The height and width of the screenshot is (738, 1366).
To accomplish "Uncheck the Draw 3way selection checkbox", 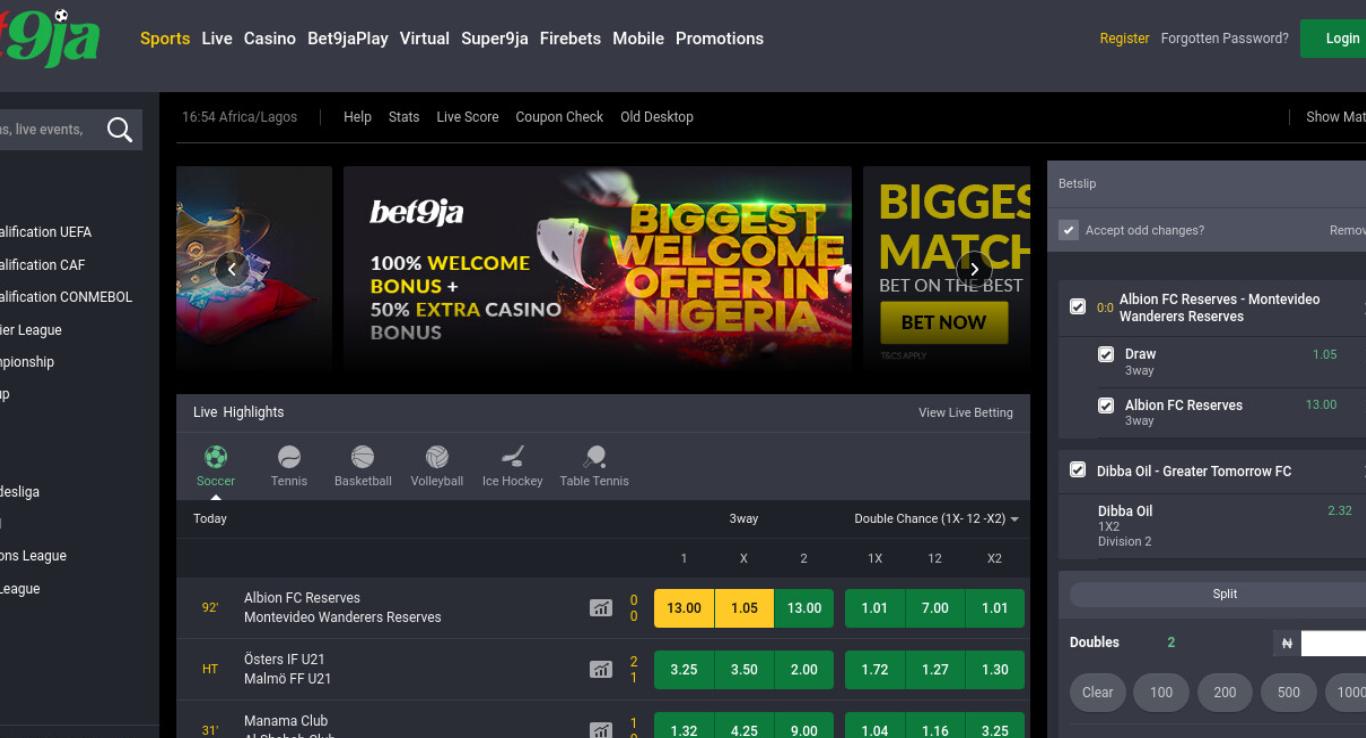I will coord(1106,354).
